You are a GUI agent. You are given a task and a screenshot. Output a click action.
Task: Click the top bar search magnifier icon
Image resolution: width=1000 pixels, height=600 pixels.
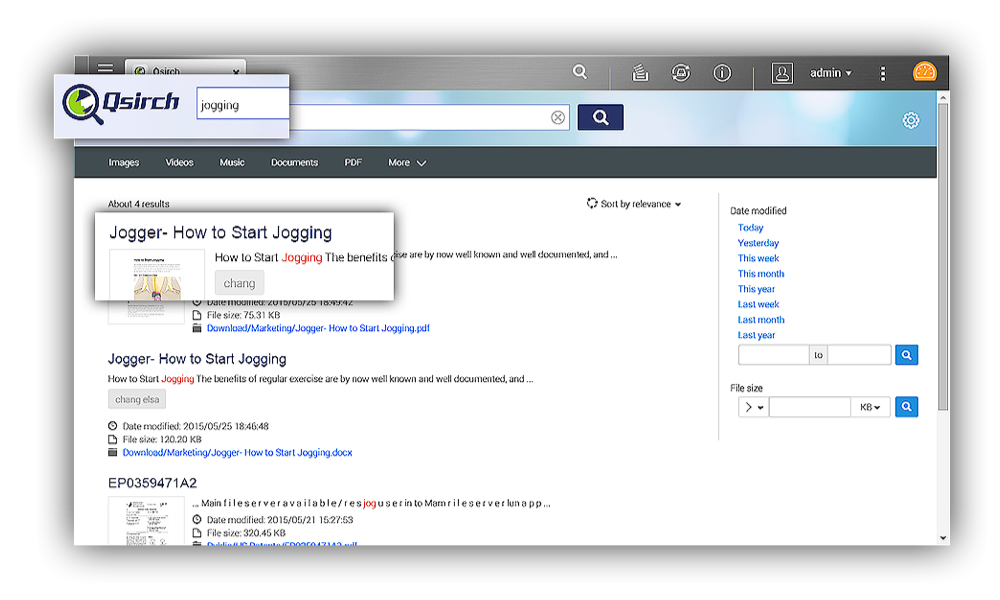tap(580, 72)
